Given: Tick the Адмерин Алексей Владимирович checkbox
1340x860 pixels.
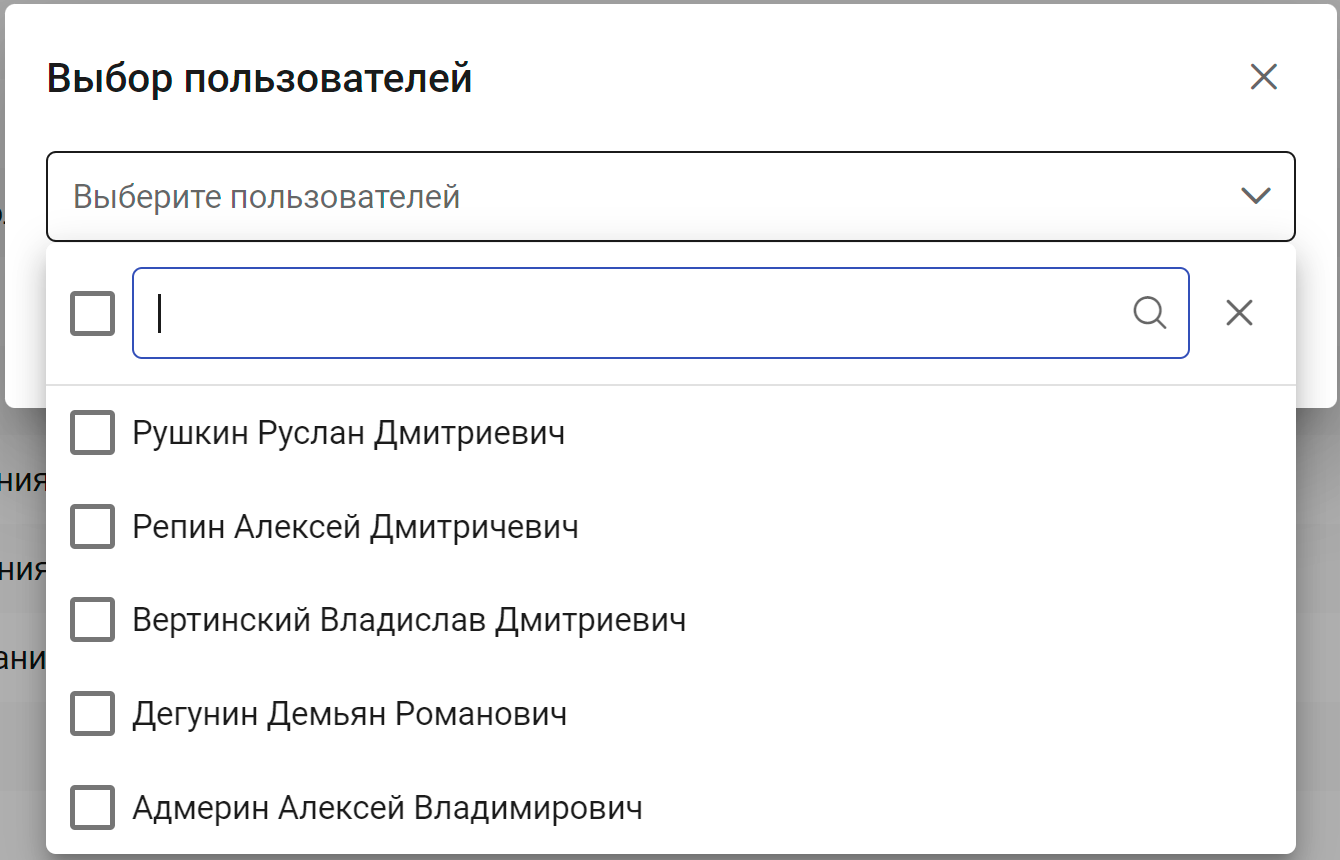Looking at the screenshot, I should point(92,808).
